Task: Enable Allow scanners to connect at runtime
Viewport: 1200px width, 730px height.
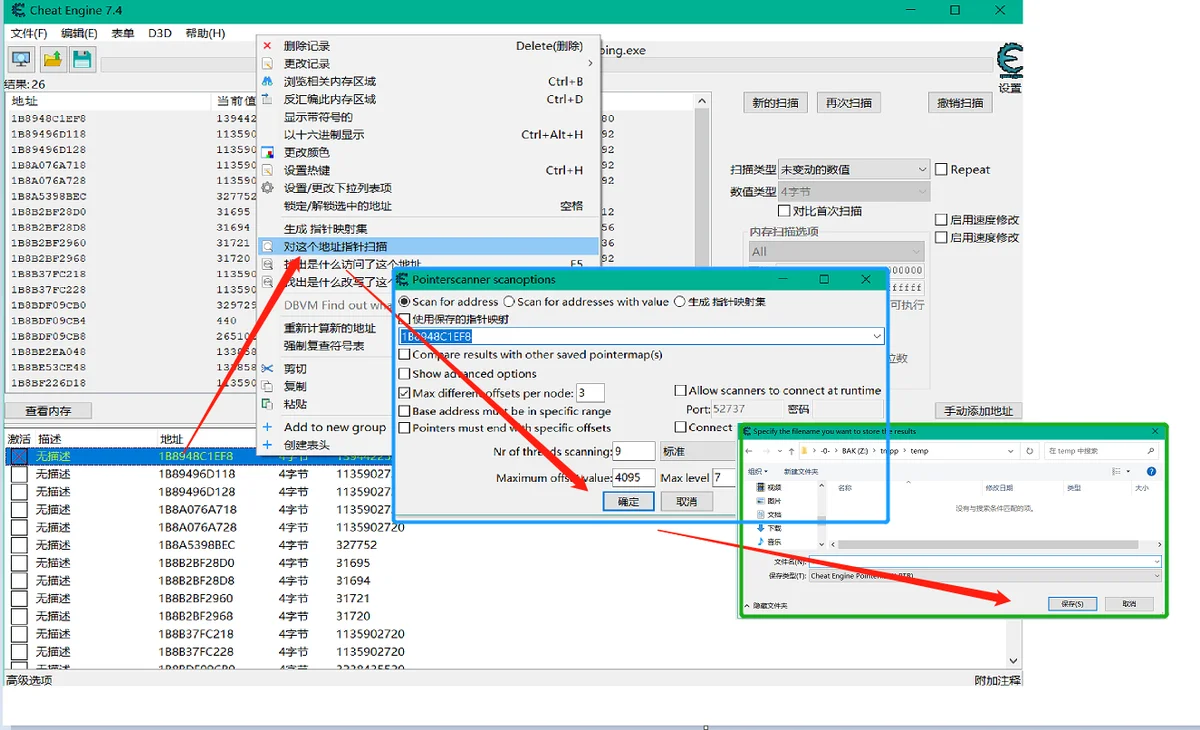Action: click(x=680, y=391)
